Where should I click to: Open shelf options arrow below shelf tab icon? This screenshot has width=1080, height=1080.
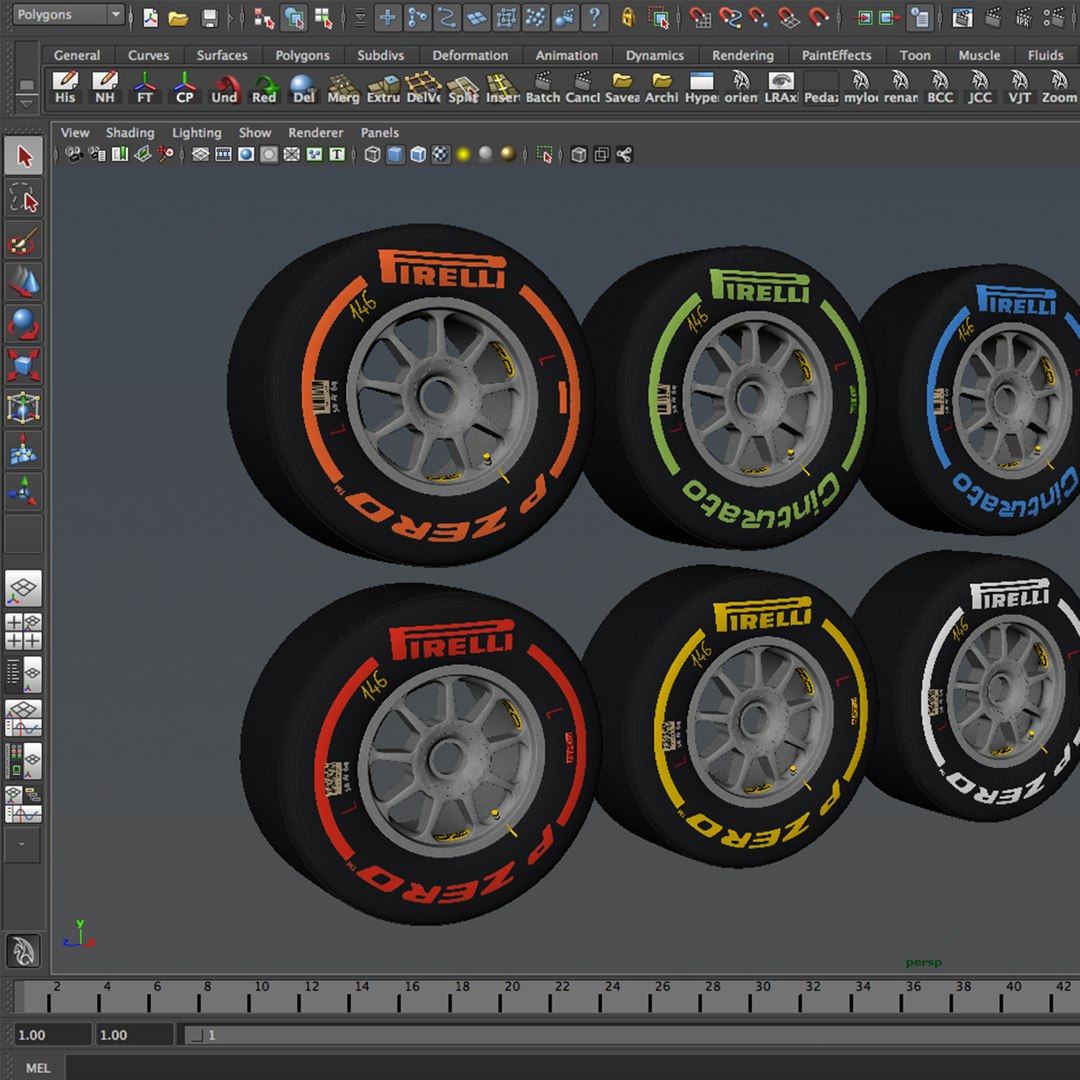pos(26,104)
